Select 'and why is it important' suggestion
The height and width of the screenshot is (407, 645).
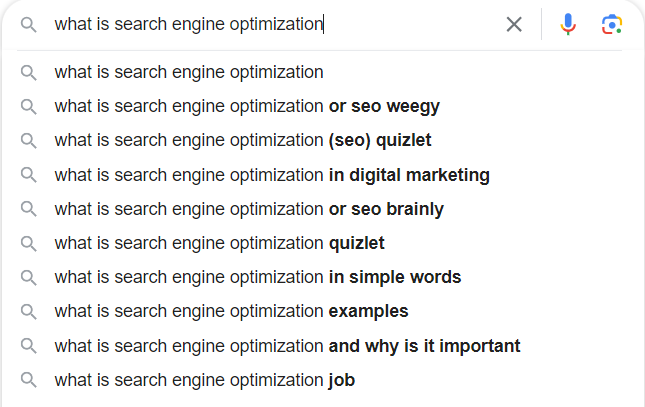(287, 346)
